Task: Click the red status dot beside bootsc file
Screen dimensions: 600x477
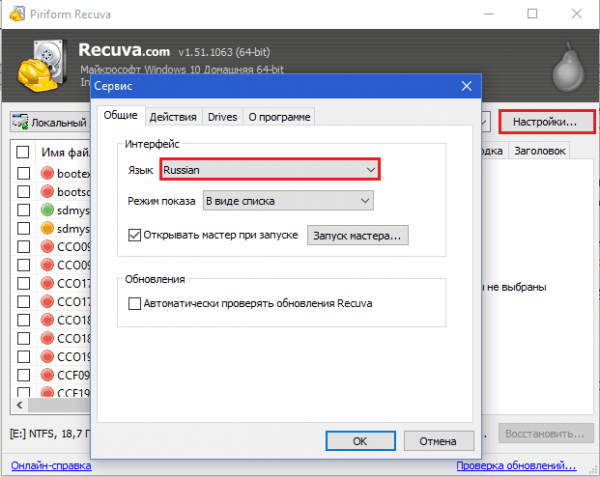Action: [x=47, y=191]
